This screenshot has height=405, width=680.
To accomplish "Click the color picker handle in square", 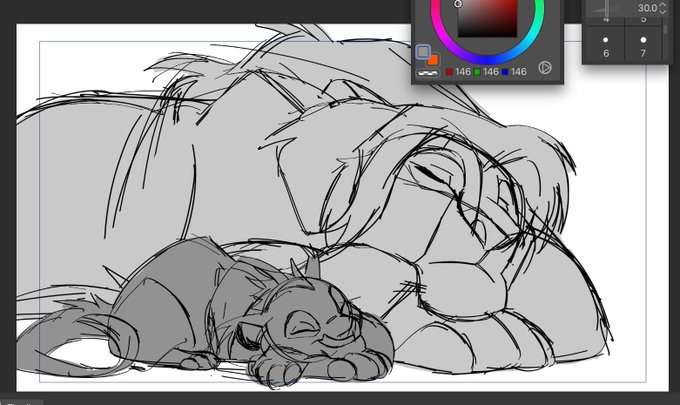I will [458, 4].
